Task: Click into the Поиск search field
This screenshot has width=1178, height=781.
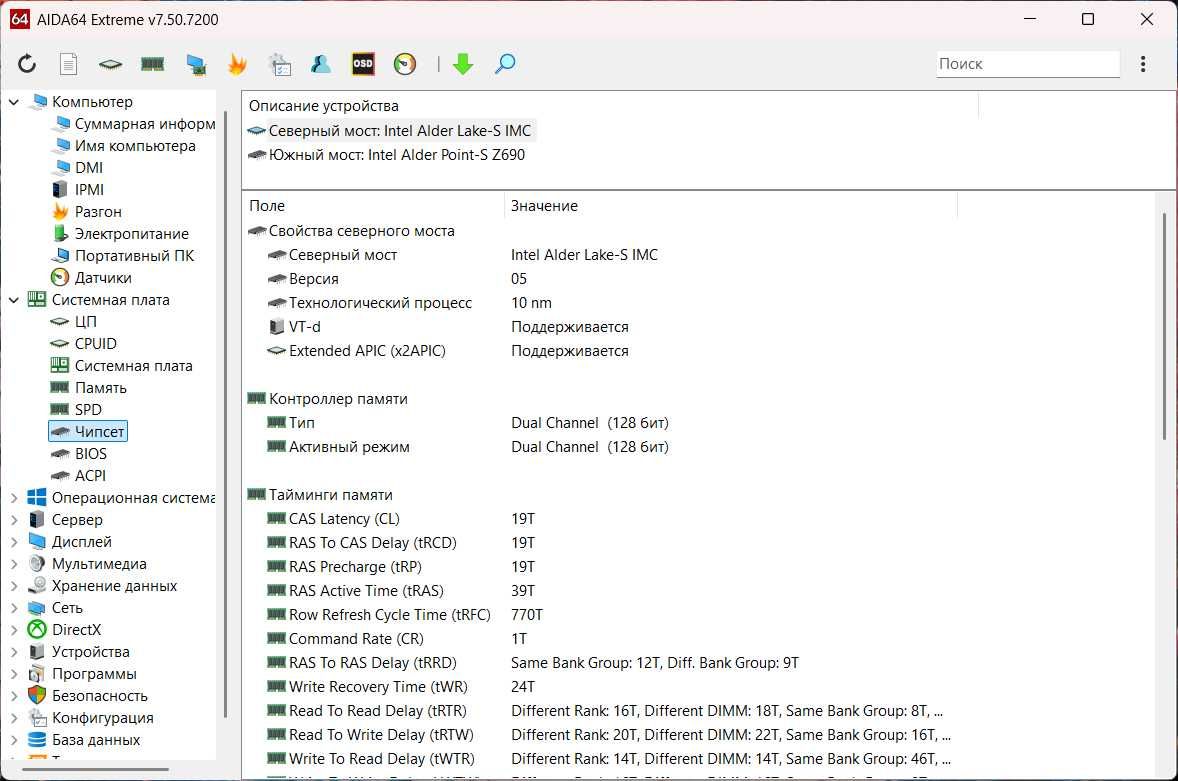Action: pyautogui.click(x=1028, y=64)
